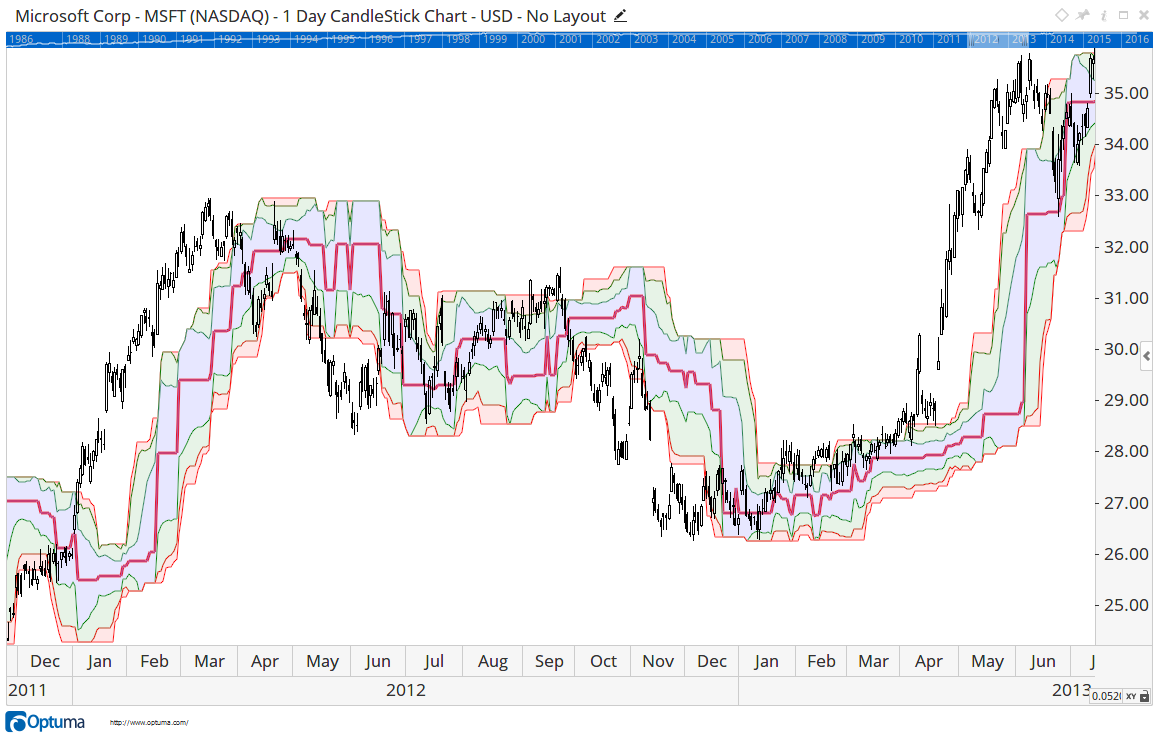
Task: Jump to 1999 on the year navigation strip
Action: click(495, 38)
